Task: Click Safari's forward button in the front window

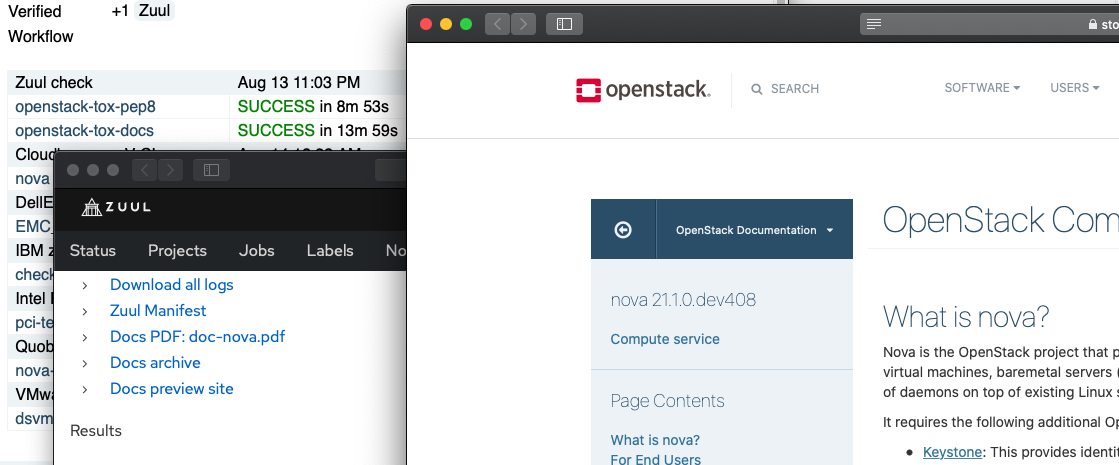Action: pyautogui.click(x=523, y=24)
